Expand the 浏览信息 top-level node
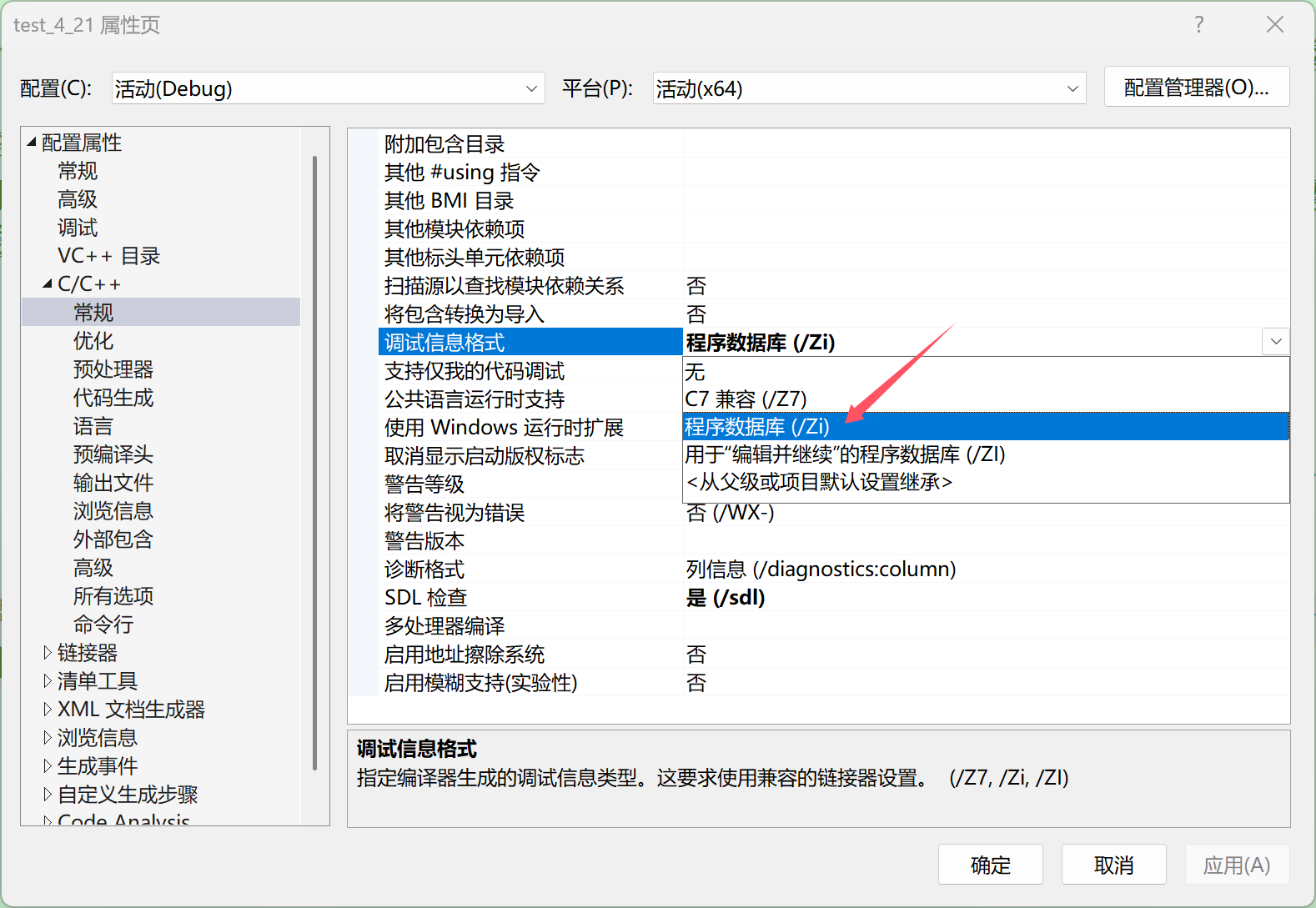The height and width of the screenshot is (908, 1316). pyautogui.click(x=48, y=738)
